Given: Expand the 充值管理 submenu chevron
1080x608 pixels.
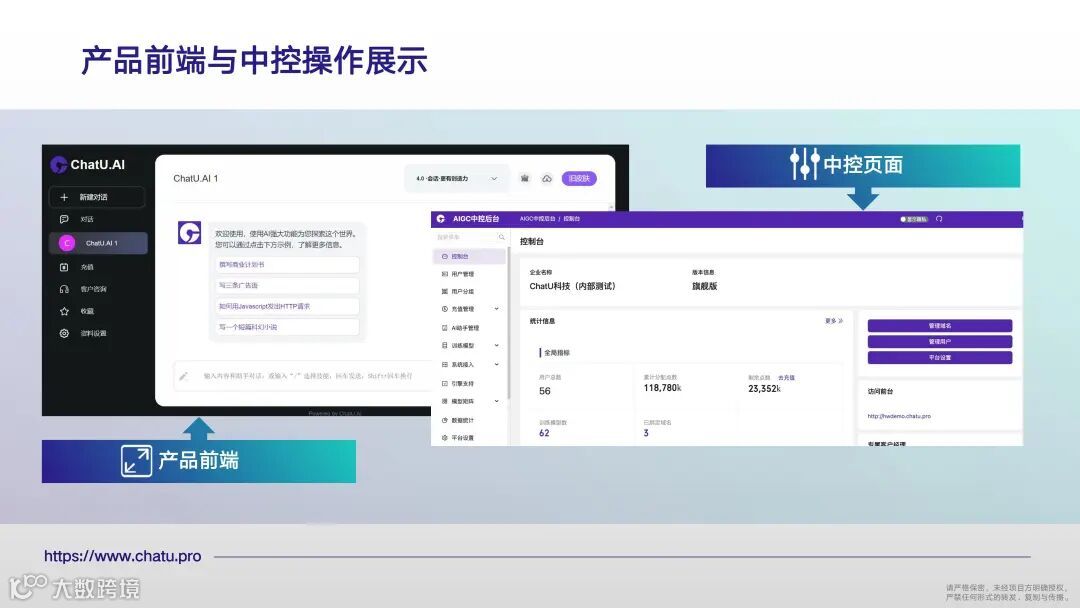Looking at the screenshot, I should (x=497, y=309).
